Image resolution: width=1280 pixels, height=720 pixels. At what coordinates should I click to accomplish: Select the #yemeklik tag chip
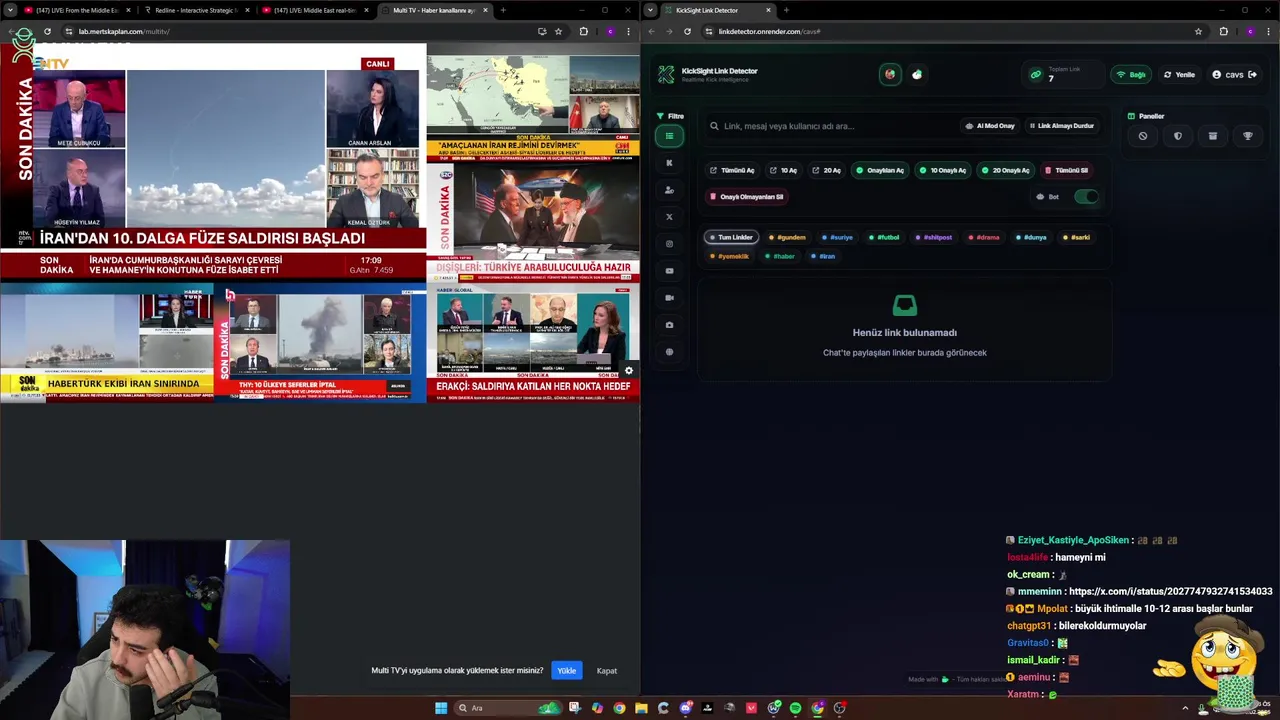730,256
